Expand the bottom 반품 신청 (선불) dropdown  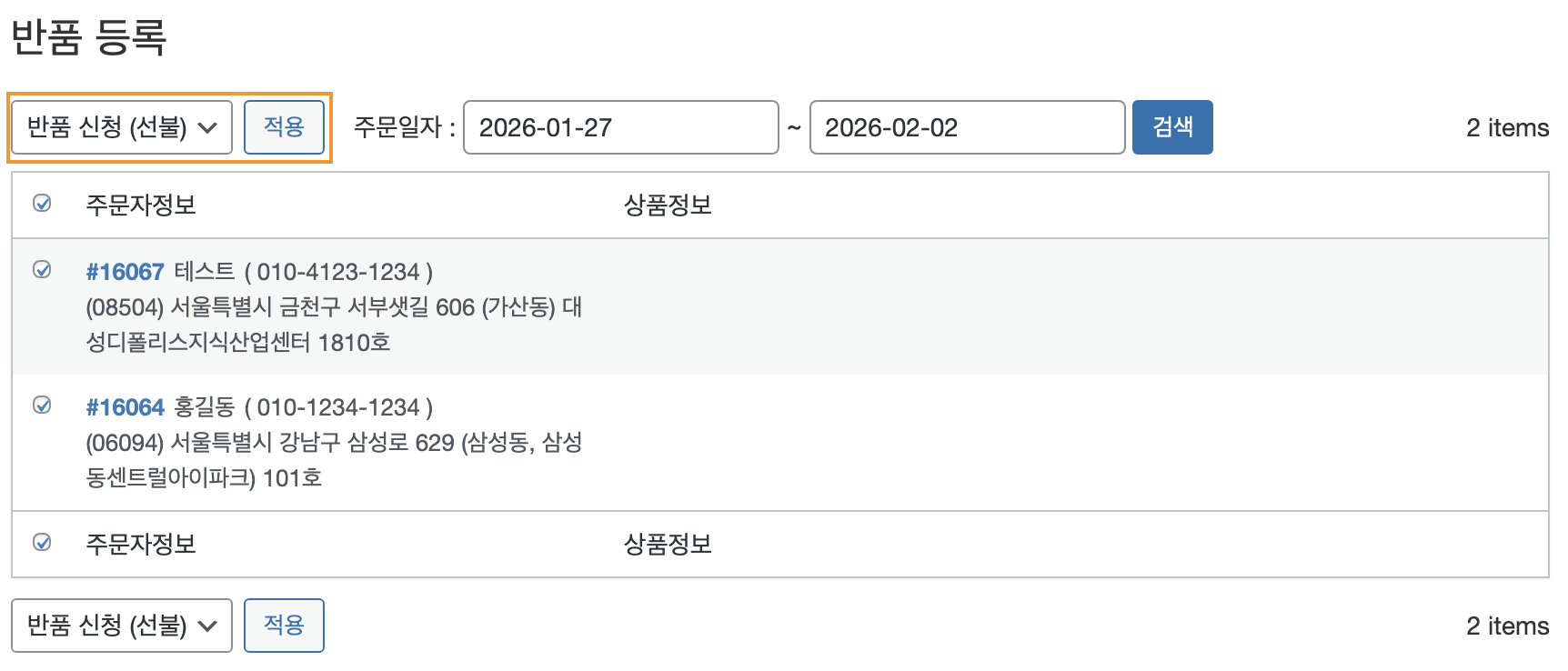122,626
